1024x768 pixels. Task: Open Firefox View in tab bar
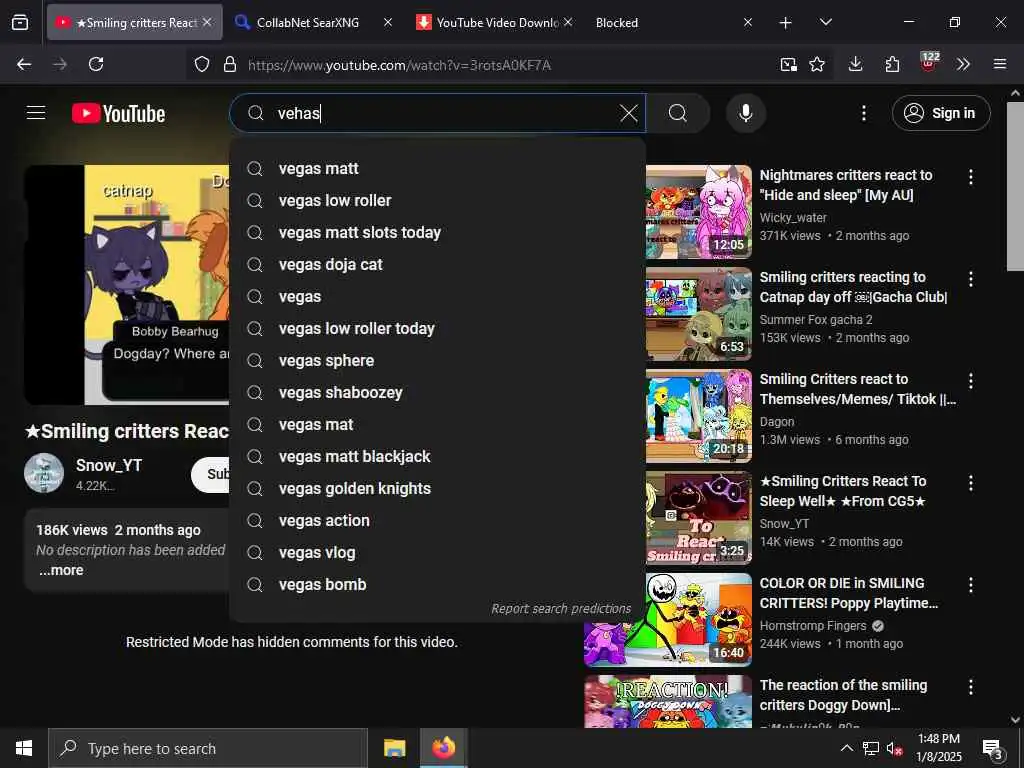pyautogui.click(x=20, y=23)
